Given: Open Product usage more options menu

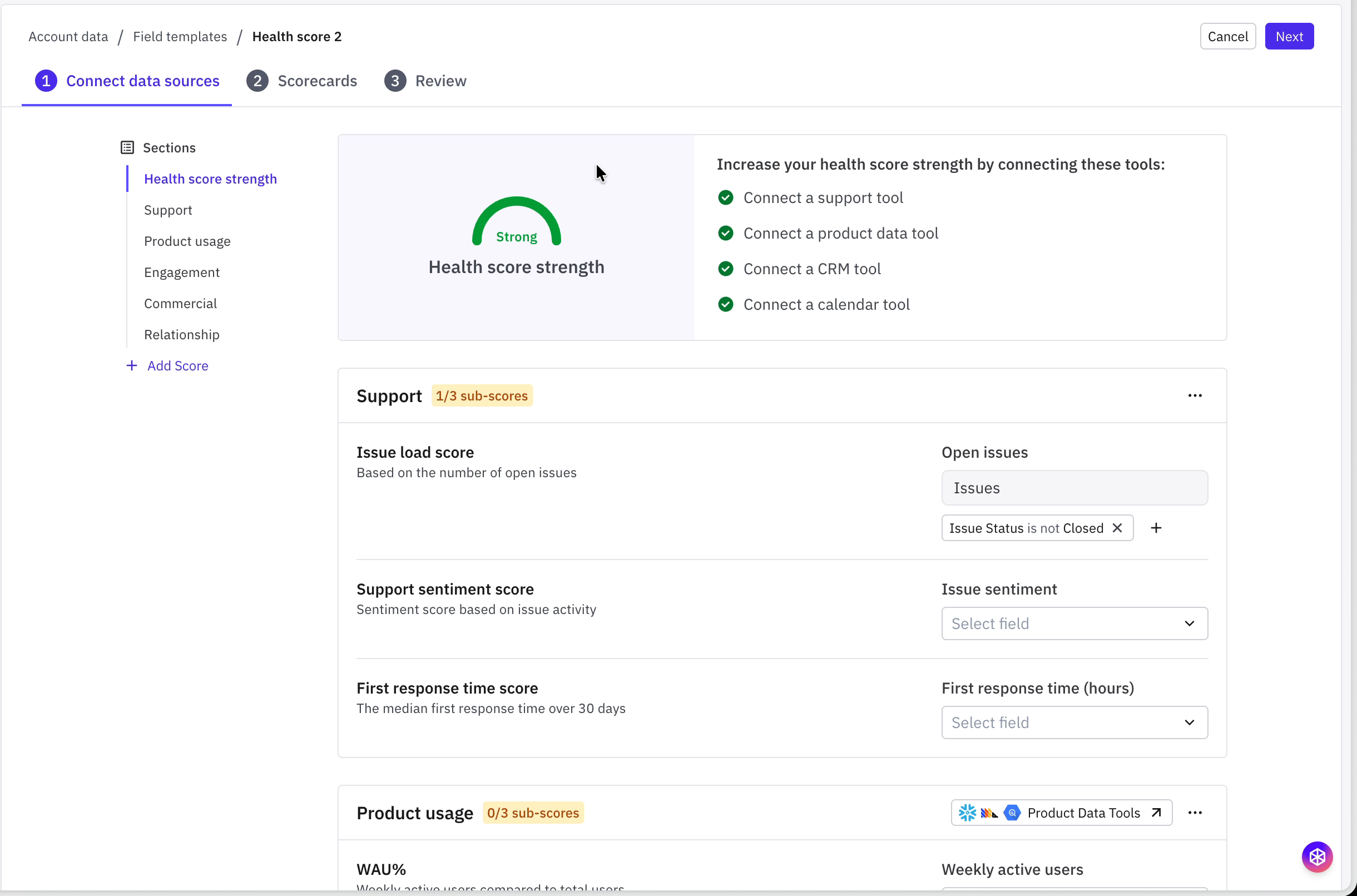Looking at the screenshot, I should [x=1195, y=813].
